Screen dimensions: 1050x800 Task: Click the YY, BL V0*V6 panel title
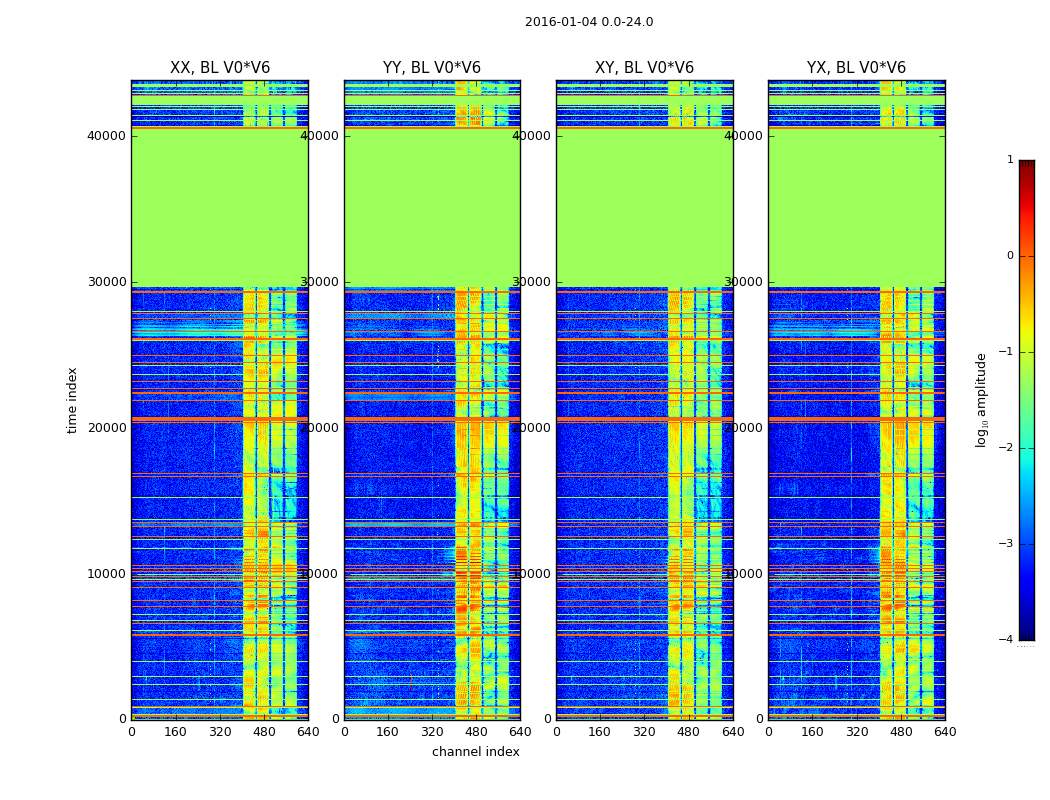(431, 68)
